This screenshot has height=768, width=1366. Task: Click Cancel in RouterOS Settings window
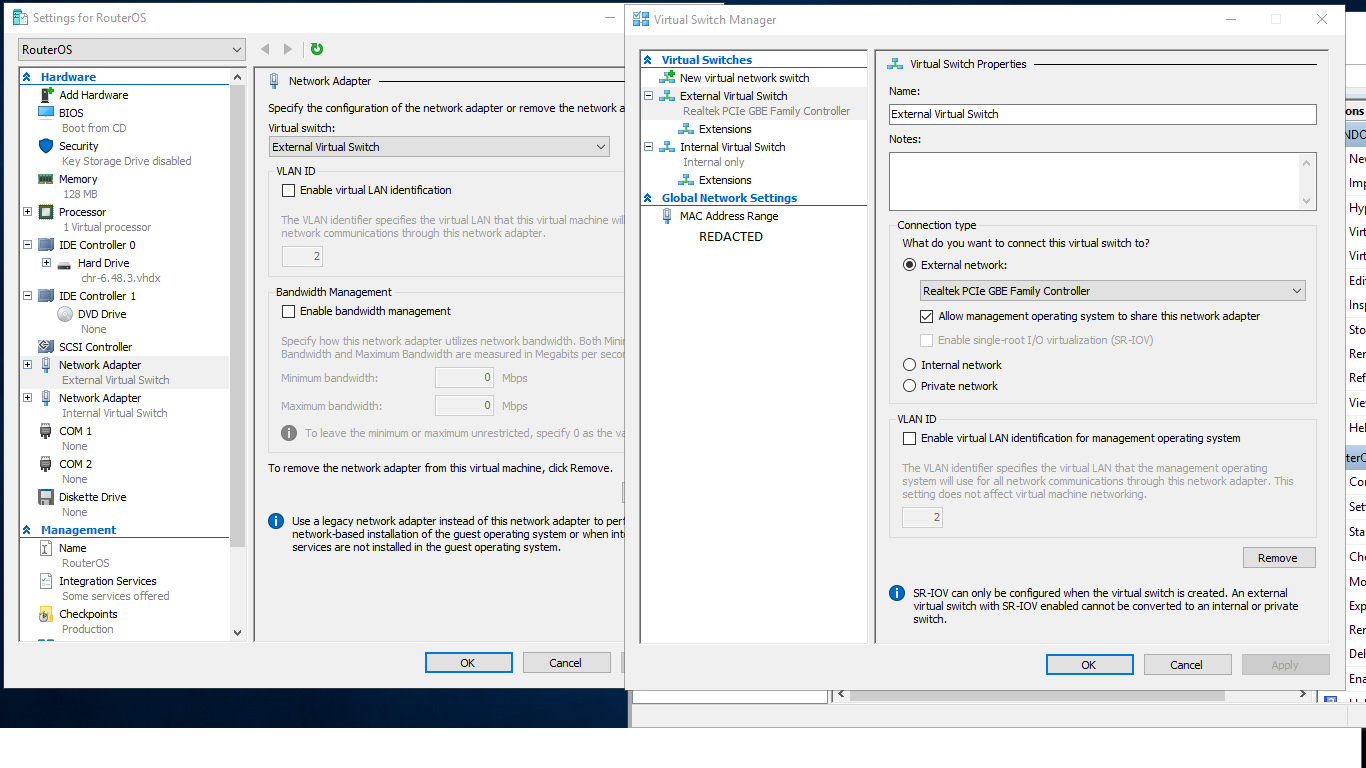(565, 662)
